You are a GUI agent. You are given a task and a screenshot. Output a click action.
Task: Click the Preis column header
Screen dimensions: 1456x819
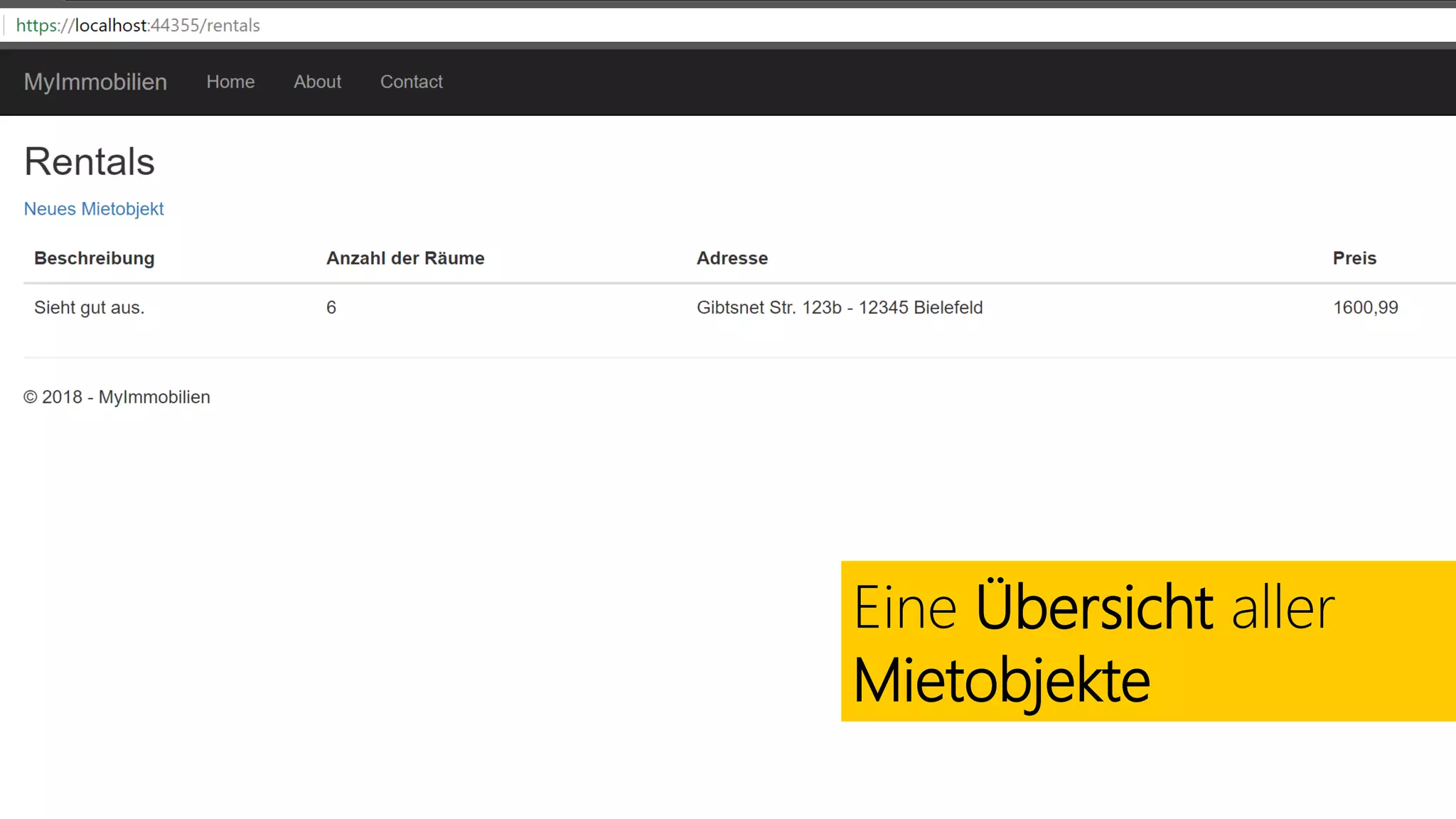pos(1354,258)
